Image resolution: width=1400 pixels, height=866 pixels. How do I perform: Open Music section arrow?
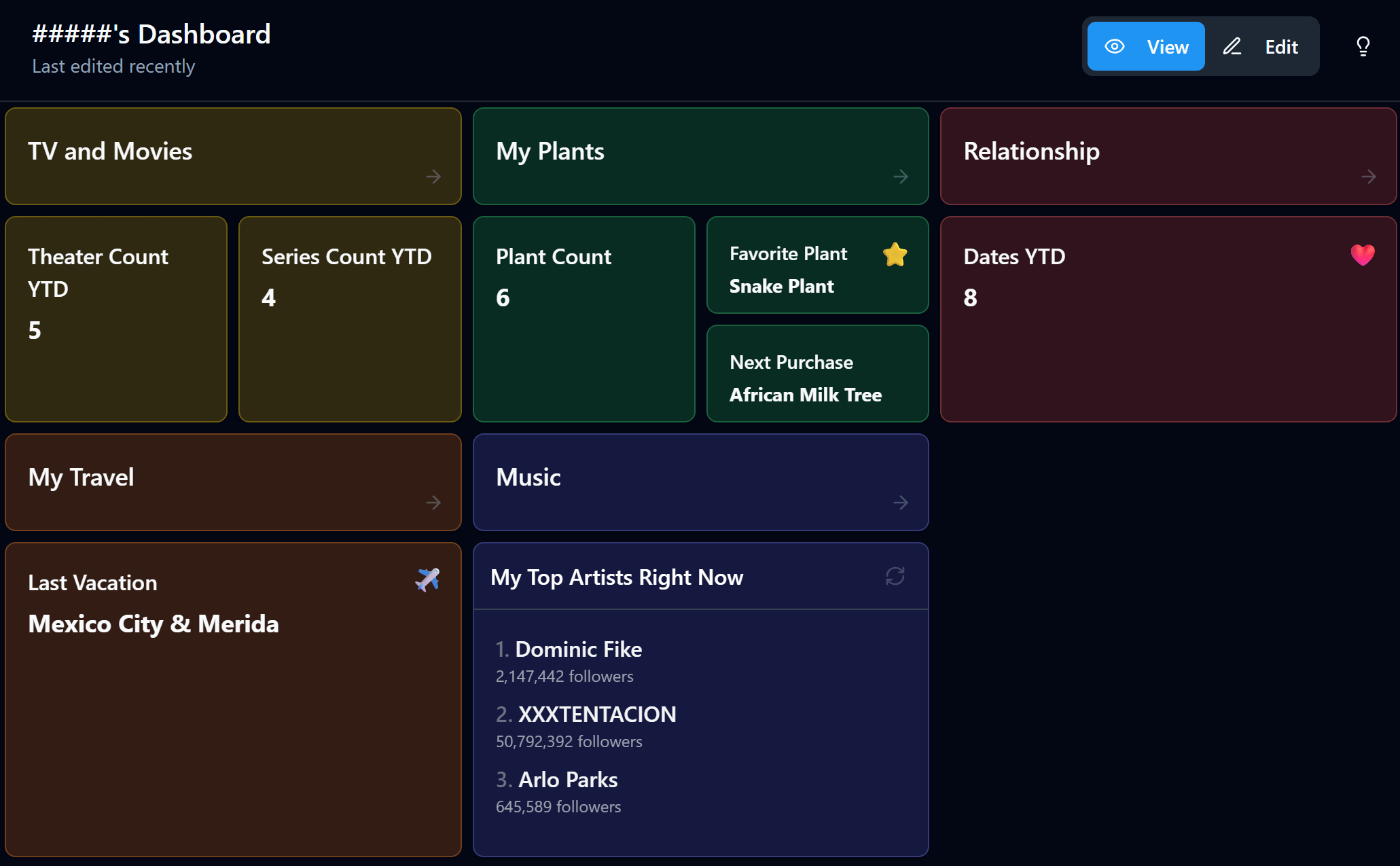tap(901, 503)
